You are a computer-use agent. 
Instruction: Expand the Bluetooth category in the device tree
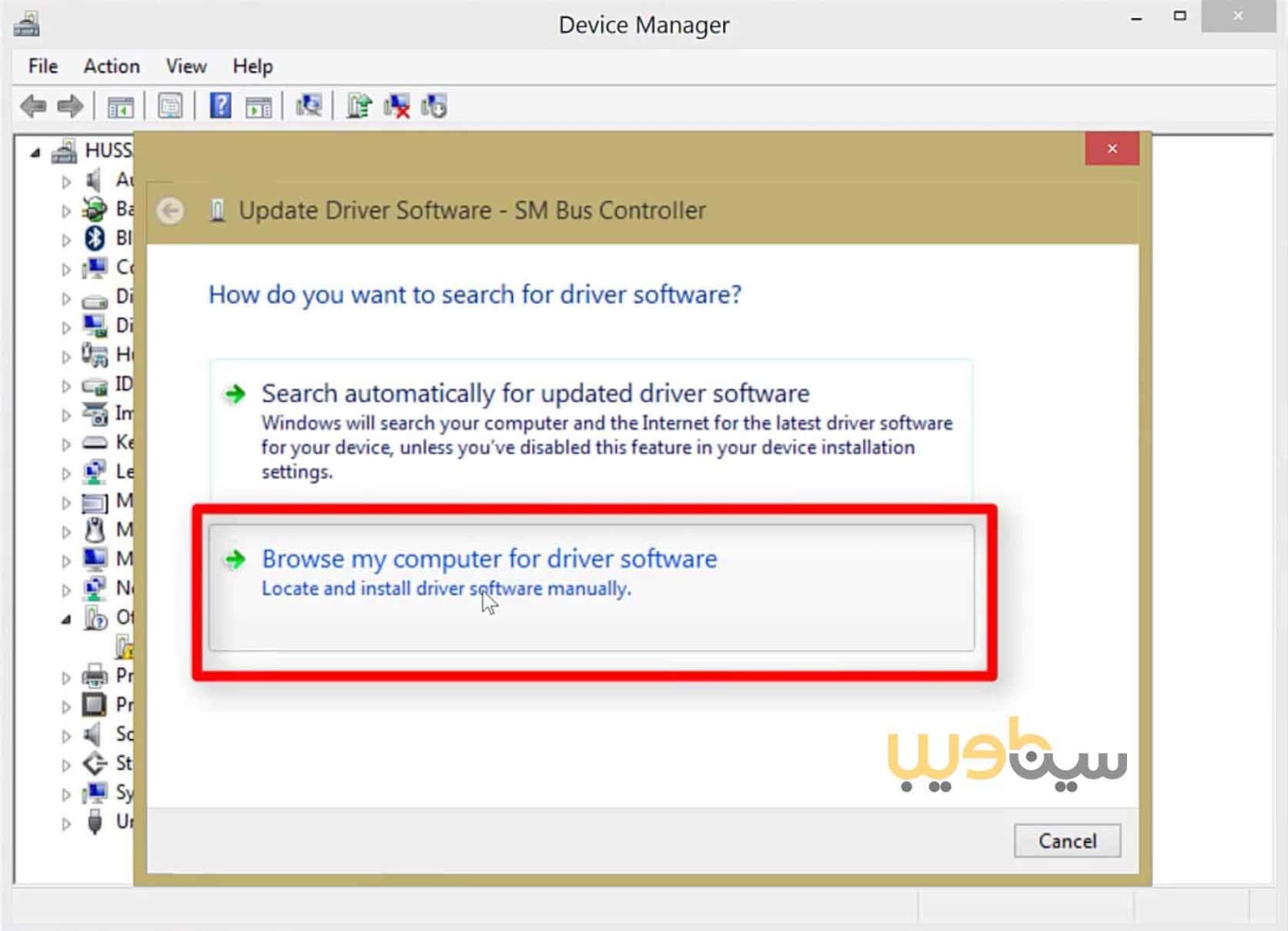[x=66, y=239]
